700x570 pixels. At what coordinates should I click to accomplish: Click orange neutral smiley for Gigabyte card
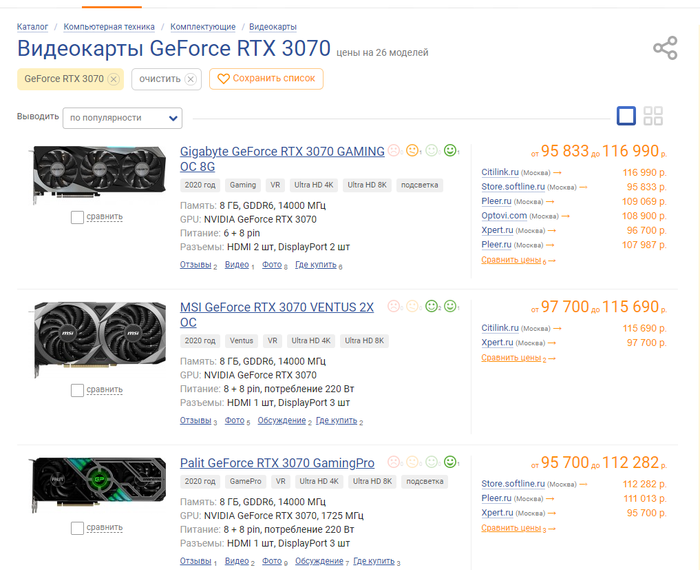click(412, 151)
